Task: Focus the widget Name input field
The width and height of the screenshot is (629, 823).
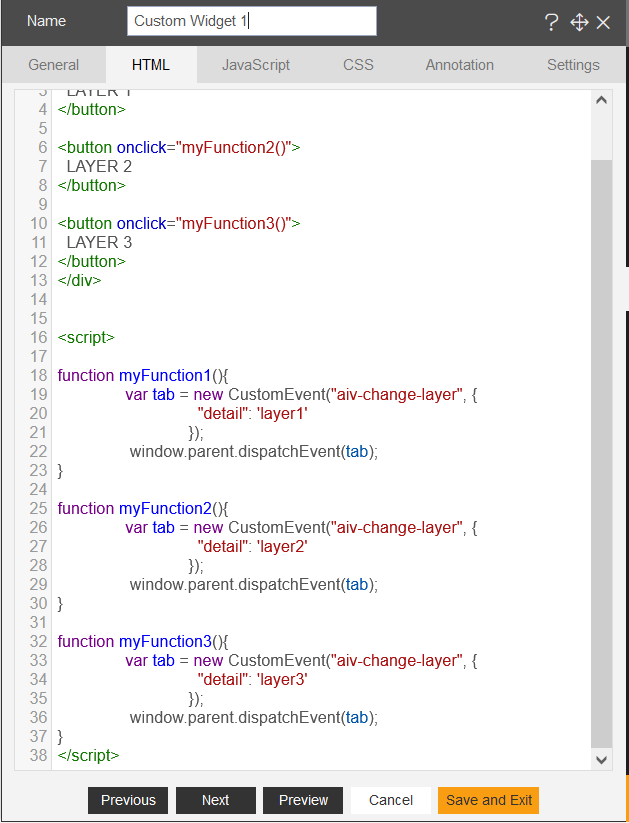Action: coord(251,21)
